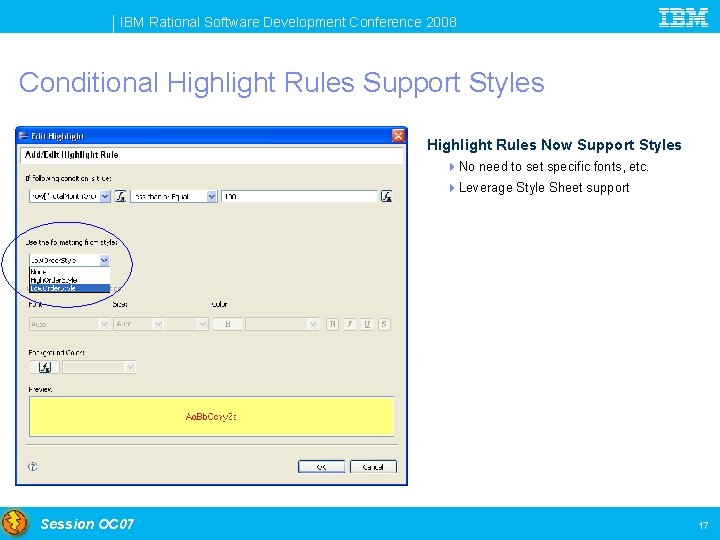The height and width of the screenshot is (540, 720).
Task: Open expression builder beside condition field
Action: pos(120,196)
